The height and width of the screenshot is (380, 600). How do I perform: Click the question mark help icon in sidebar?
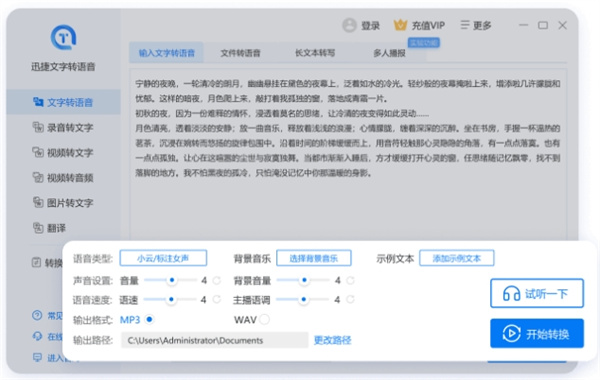click(37, 315)
